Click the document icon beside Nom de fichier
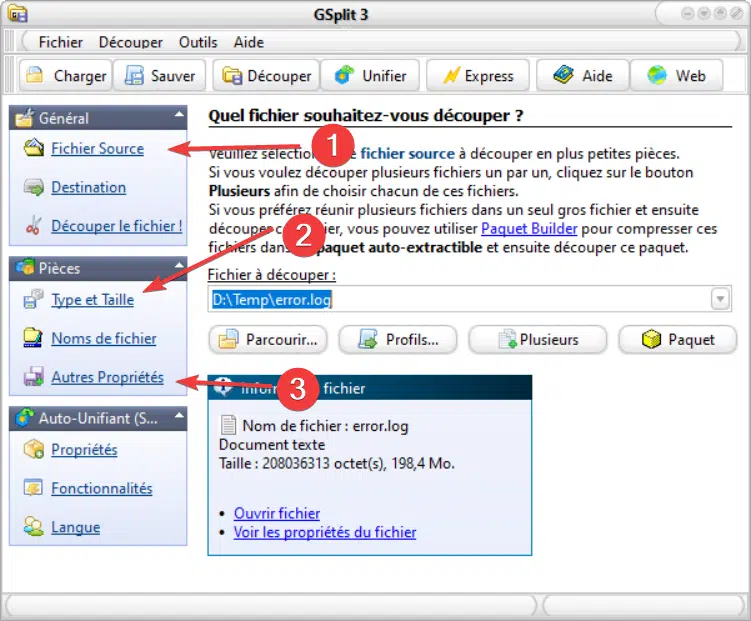This screenshot has width=751, height=621. [x=228, y=425]
